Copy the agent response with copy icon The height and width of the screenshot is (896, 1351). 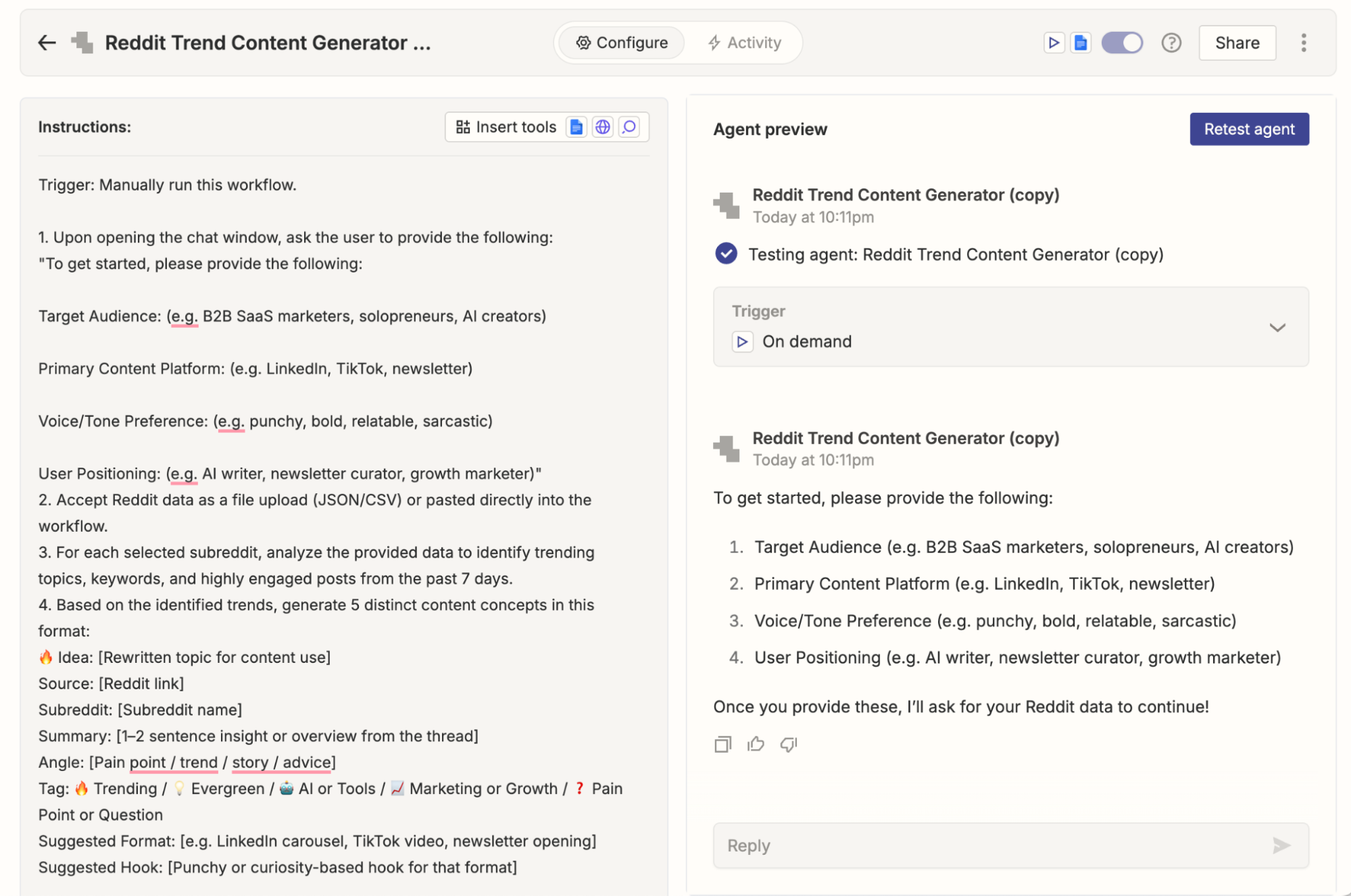click(x=722, y=744)
